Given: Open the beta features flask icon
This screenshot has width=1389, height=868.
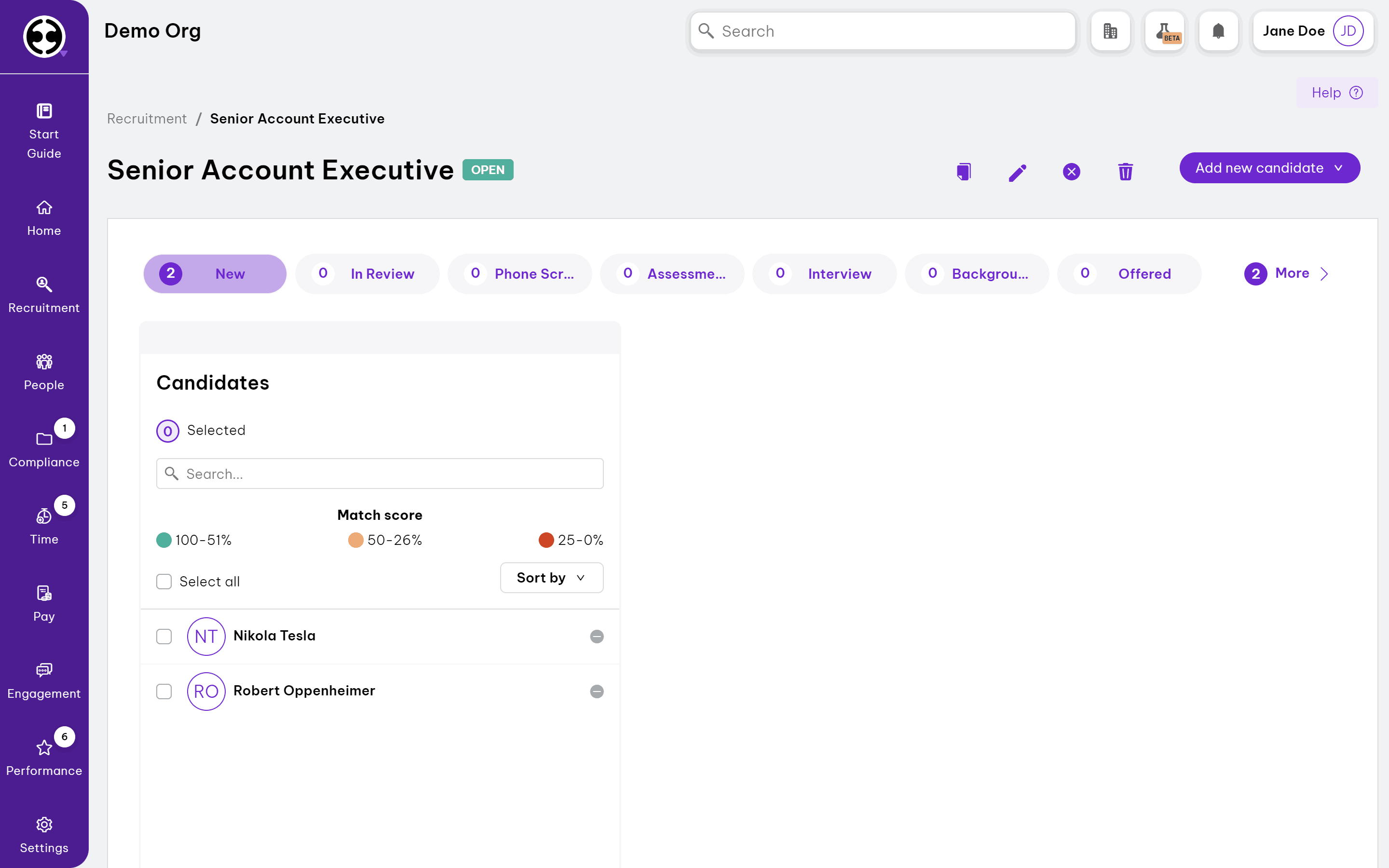Looking at the screenshot, I should [x=1165, y=31].
